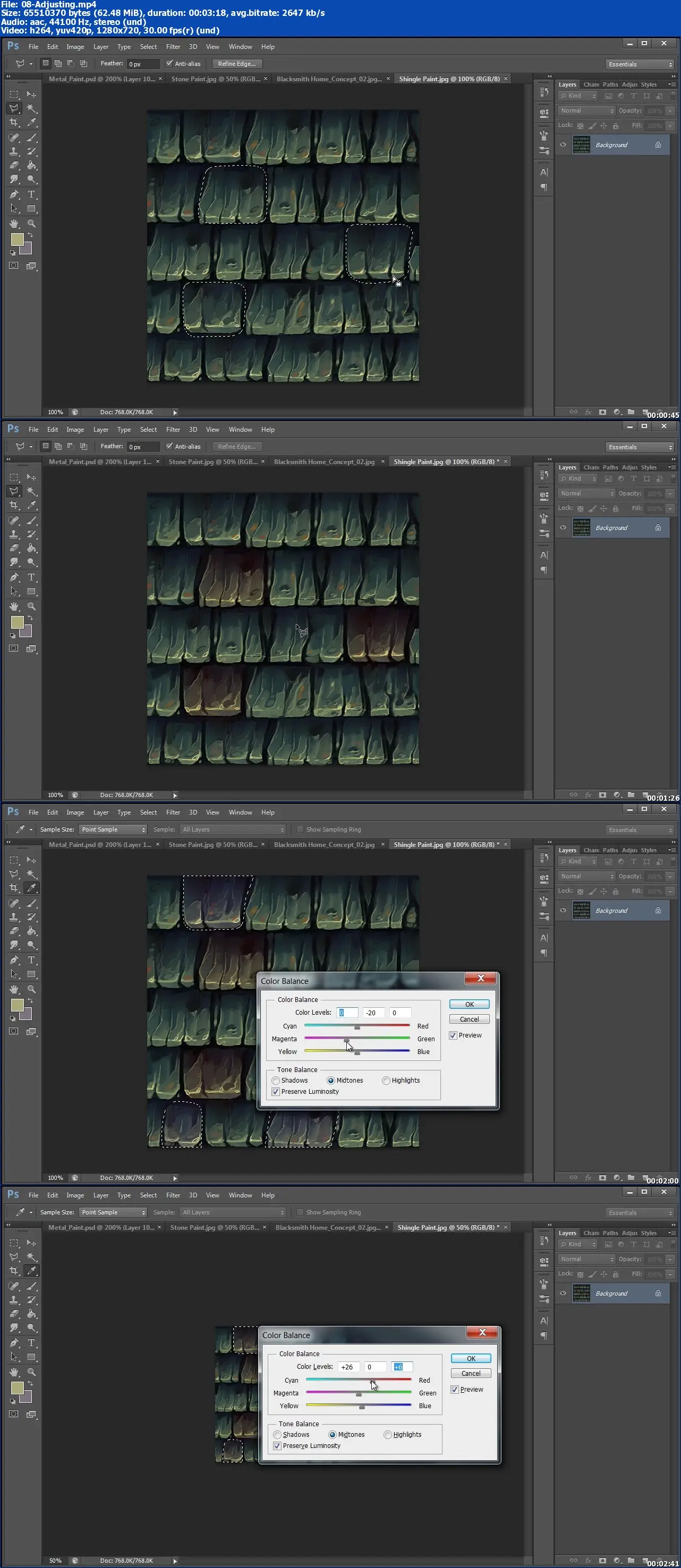Viewport: 681px width, 1568px height.
Task: Switch to Paths panel tab in 00:02:41 frame
Action: point(610,1233)
